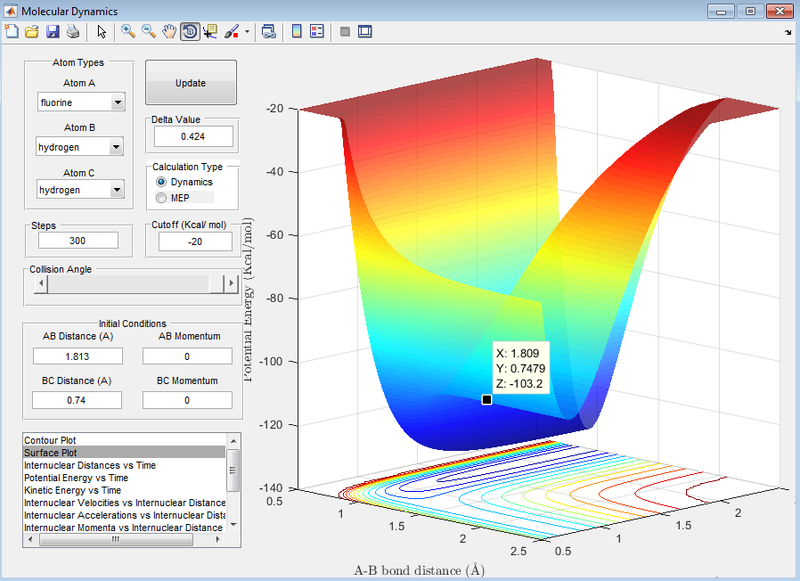Select the Dynamics calculation type

pos(161,183)
